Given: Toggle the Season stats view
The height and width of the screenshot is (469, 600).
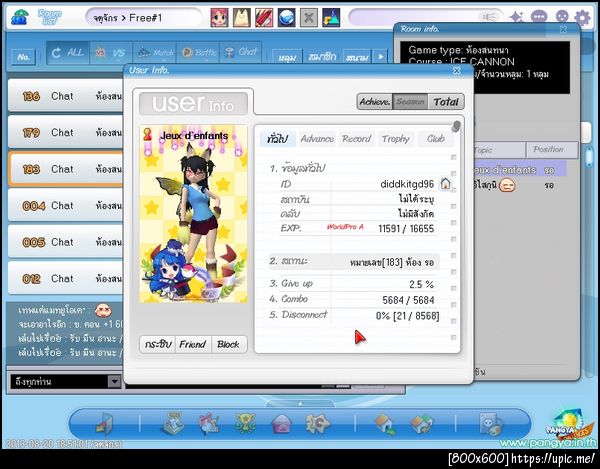Looking at the screenshot, I should point(410,102).
